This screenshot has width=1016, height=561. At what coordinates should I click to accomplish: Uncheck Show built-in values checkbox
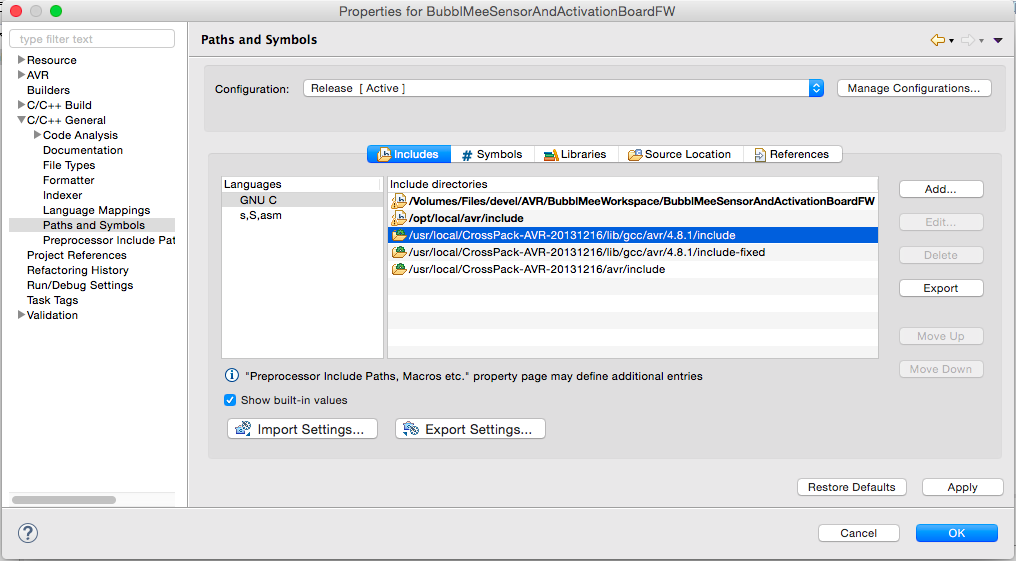(x=231, y=400)
